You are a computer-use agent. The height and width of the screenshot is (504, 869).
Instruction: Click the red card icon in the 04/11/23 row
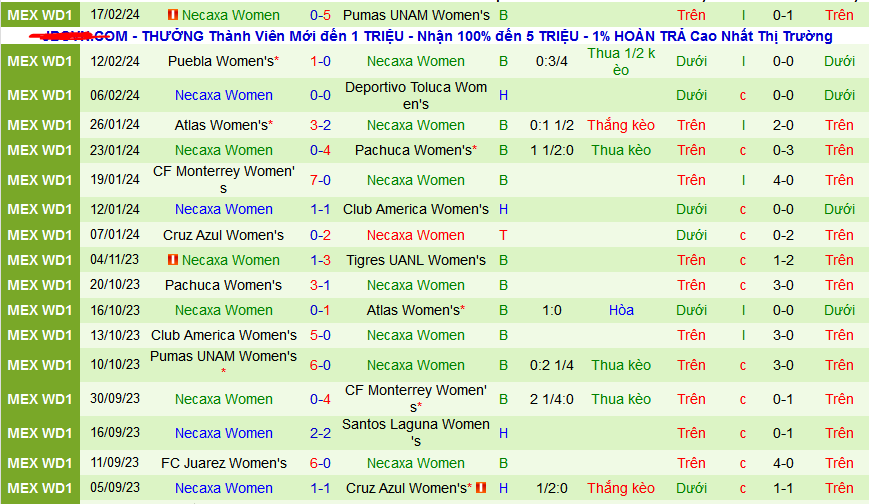[x=172, y=260]
